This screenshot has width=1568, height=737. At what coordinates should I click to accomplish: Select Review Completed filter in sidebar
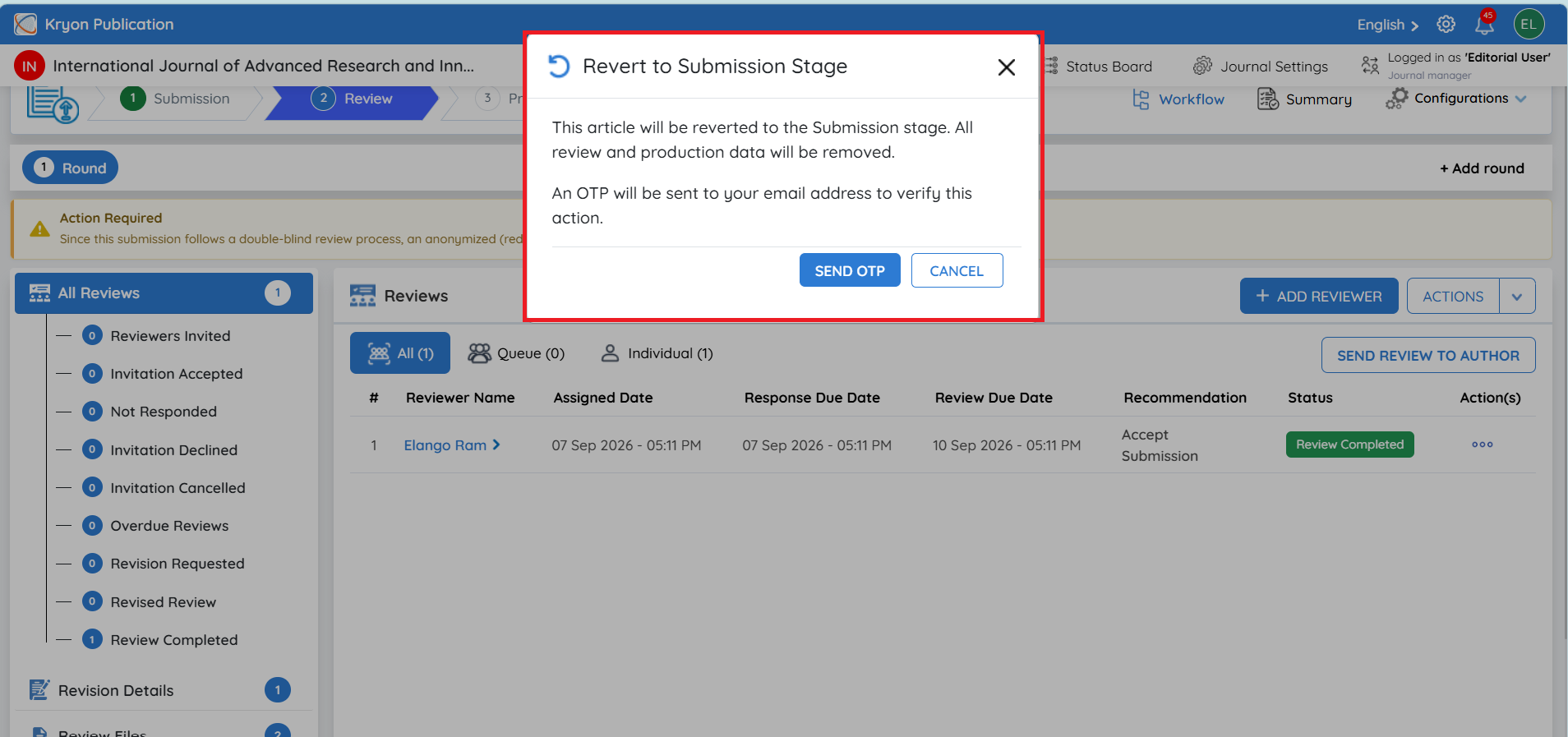174,640
